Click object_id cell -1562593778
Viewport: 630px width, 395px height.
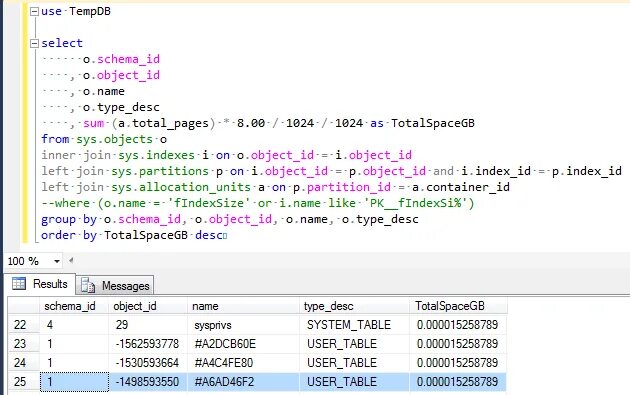148,344
